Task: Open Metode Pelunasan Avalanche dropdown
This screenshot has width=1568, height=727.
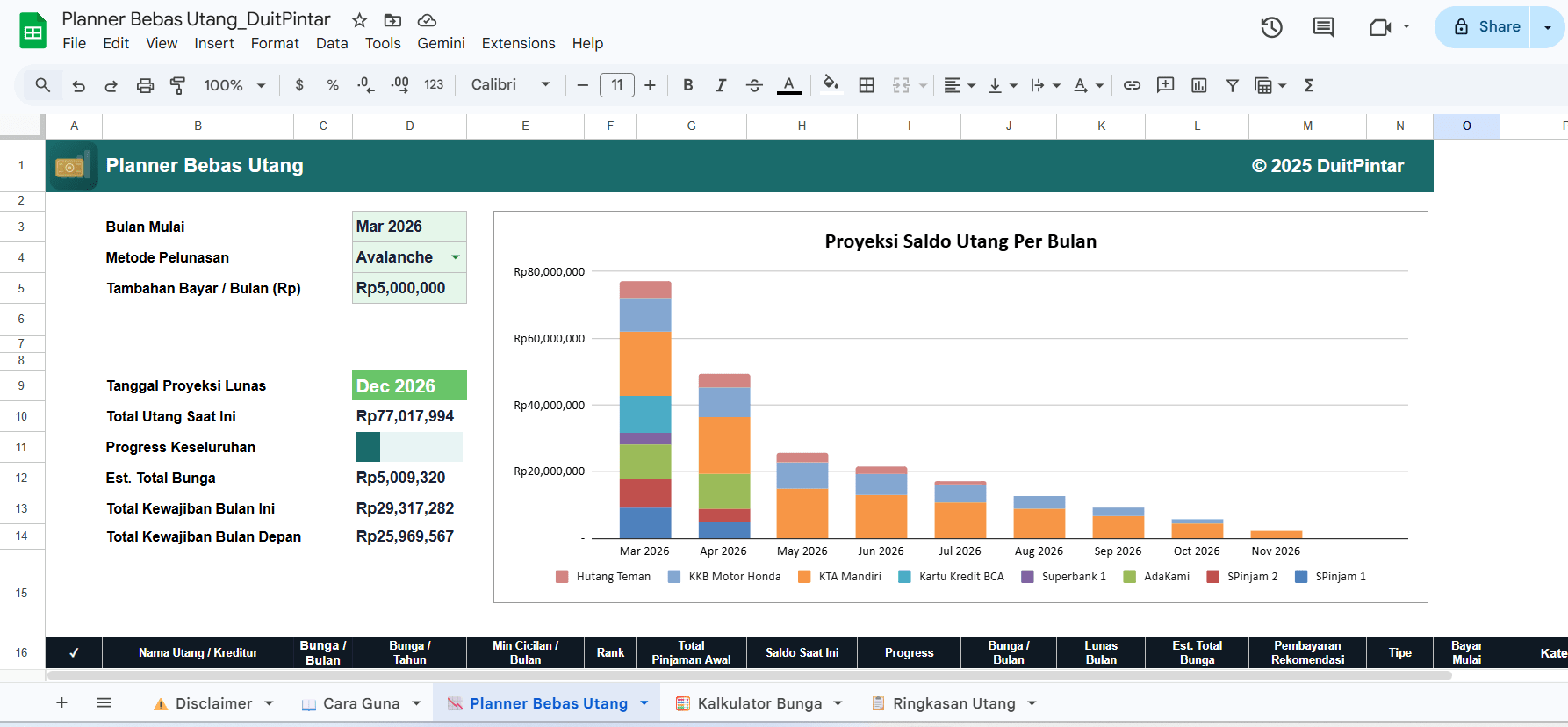Action: [x=456, y=257]
